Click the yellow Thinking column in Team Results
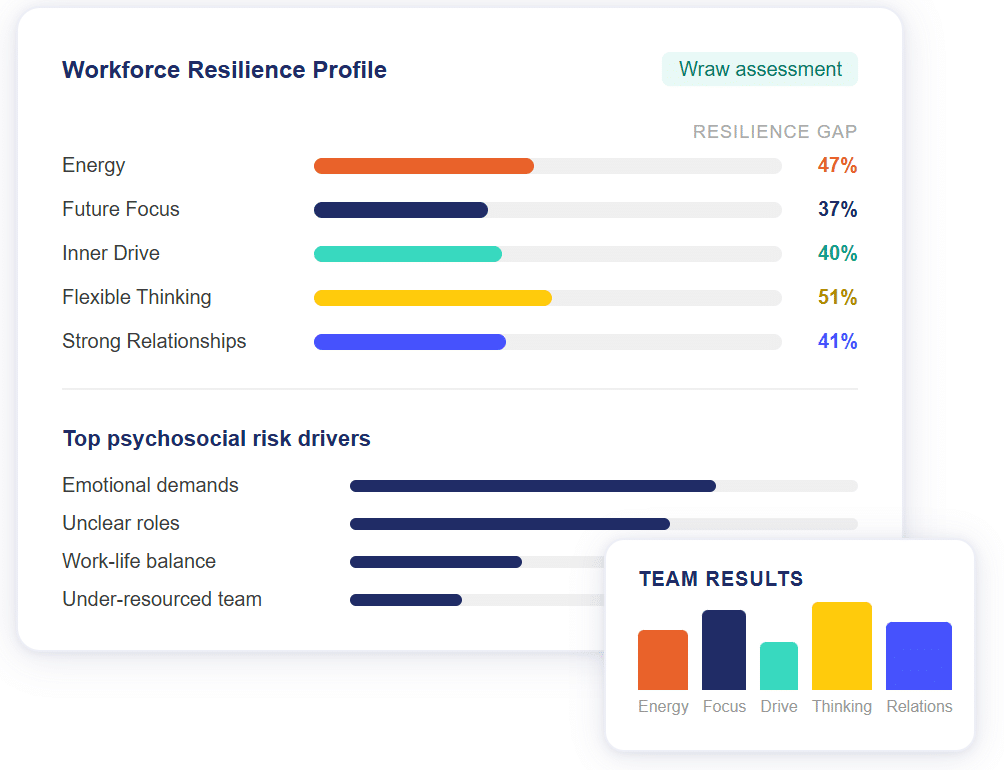This screenshot has height=770, width=1004. coord(841,646)
